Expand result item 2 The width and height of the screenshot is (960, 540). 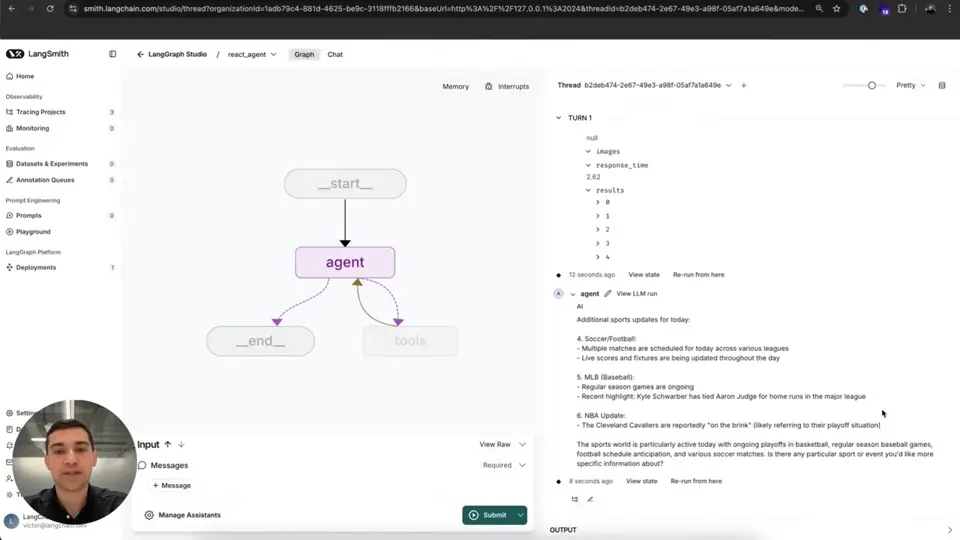click(x=598, y=230)
